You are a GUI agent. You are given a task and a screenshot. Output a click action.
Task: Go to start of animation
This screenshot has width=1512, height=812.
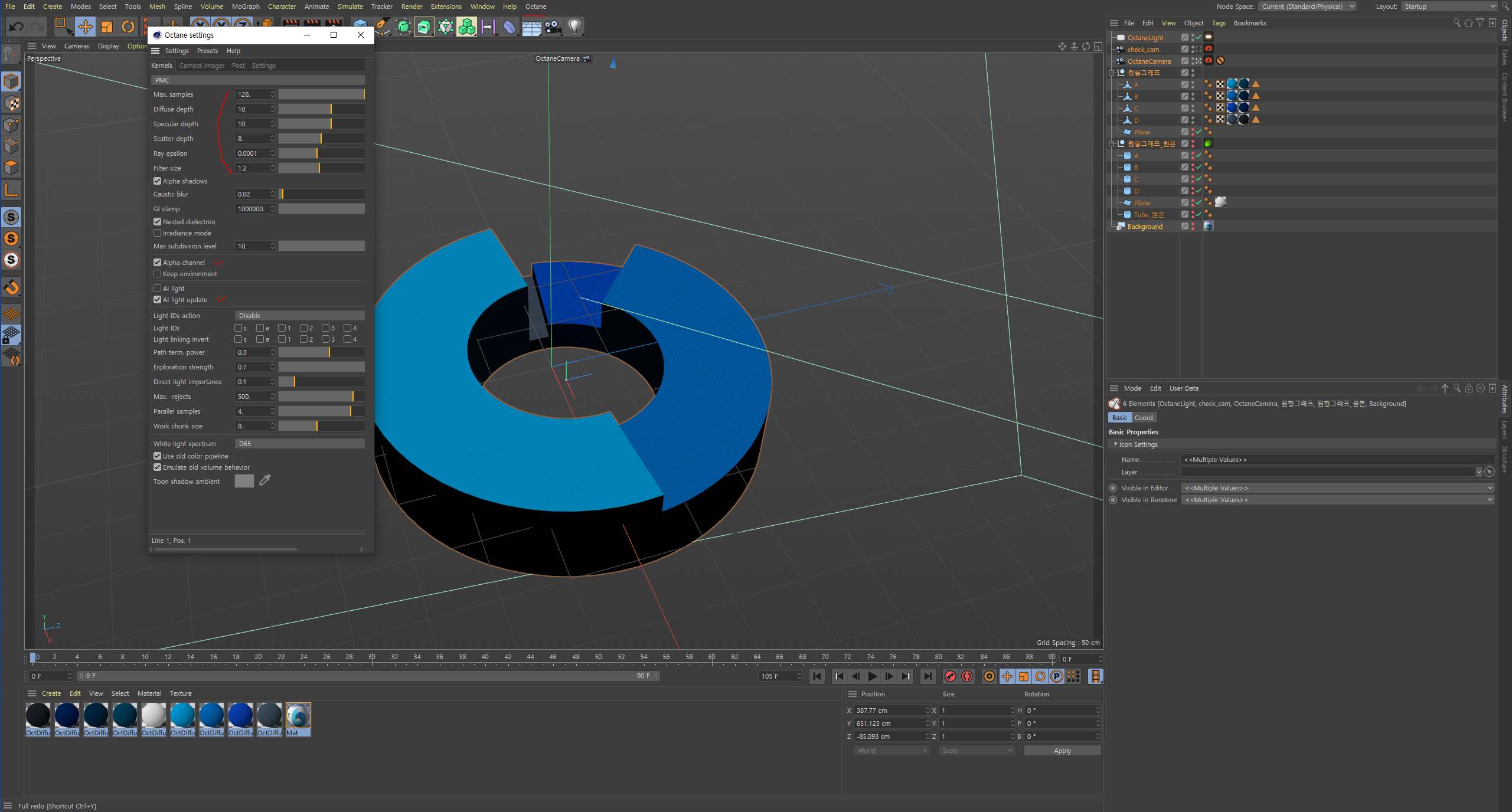tap(817, 676)
